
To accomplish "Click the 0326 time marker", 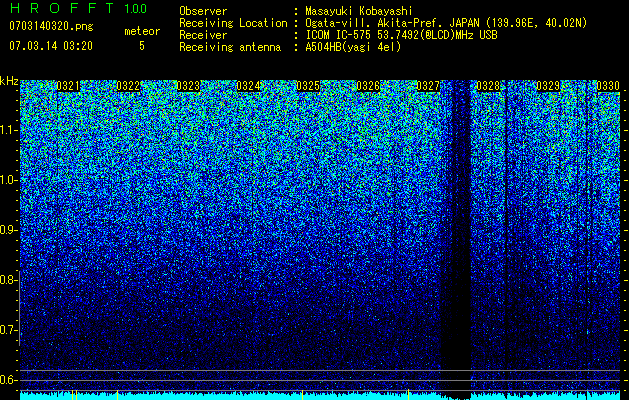I will [x=368, y=86].
